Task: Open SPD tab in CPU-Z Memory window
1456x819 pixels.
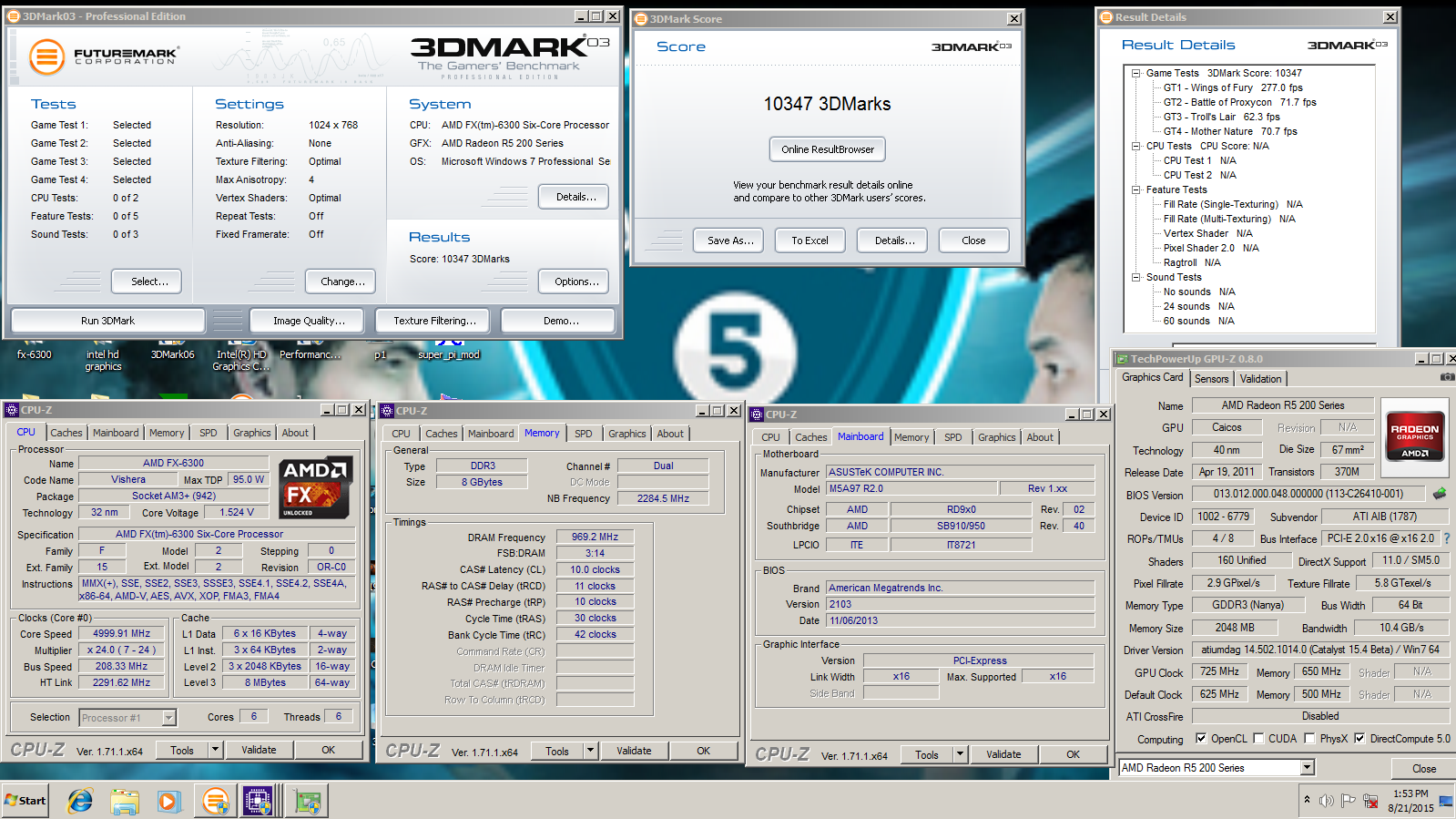Action: pyautogui.click(x=584, y=435)
